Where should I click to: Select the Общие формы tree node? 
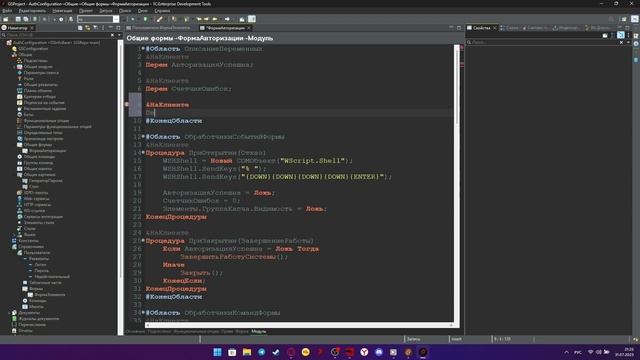pyautogui.click(x=38, y=144)
